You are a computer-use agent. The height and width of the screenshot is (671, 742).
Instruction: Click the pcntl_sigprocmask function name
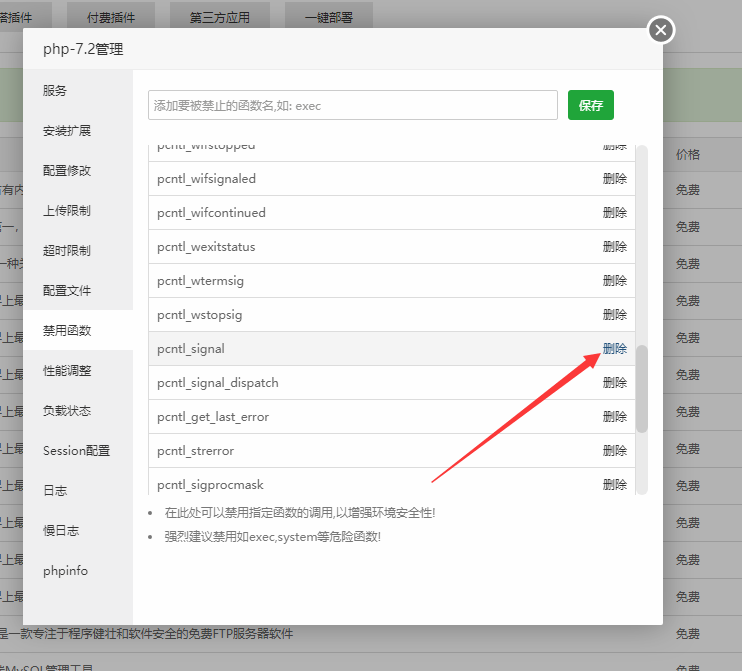[x=210, y=485]
